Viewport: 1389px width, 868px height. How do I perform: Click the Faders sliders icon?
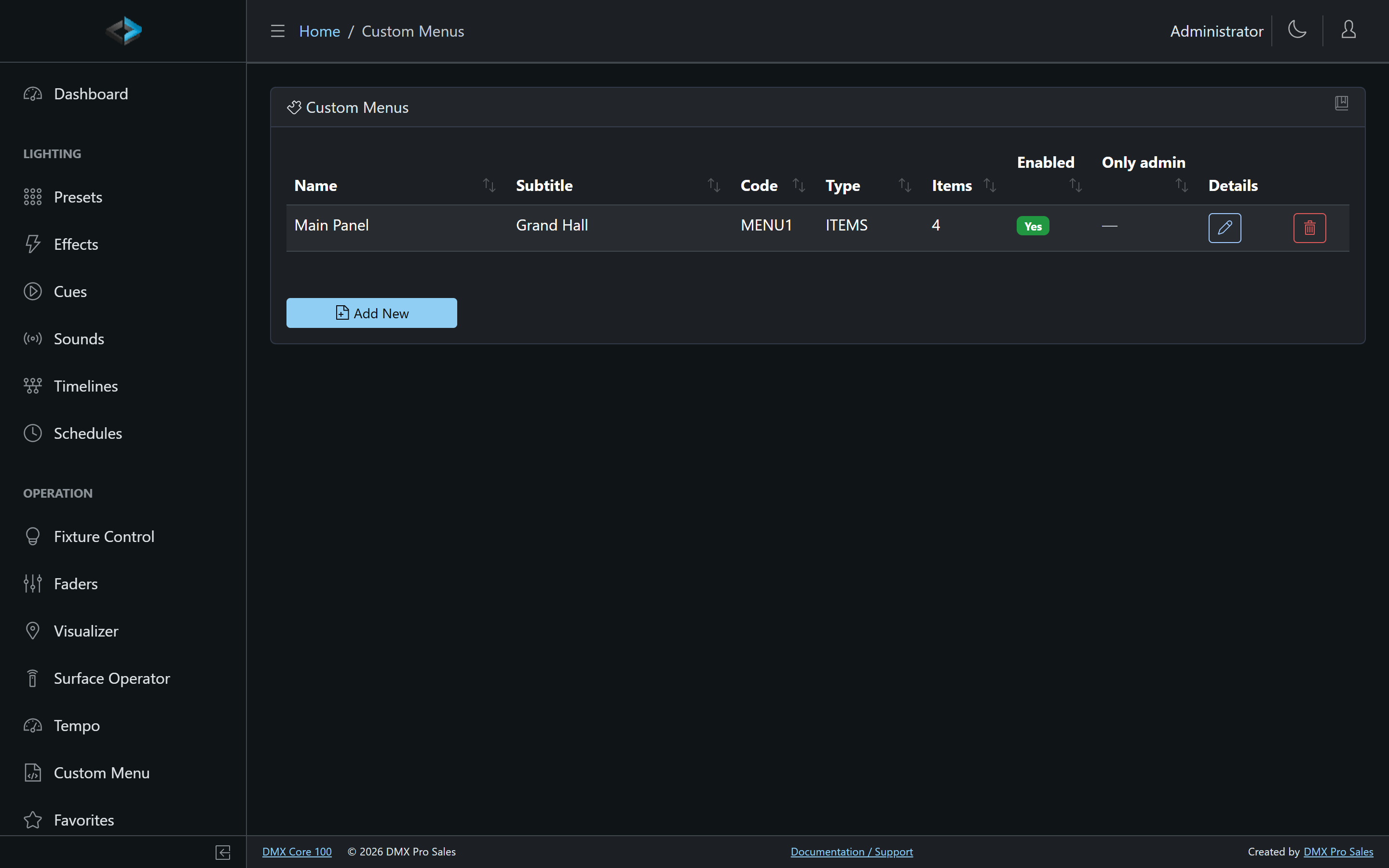[x=33, y=584]
